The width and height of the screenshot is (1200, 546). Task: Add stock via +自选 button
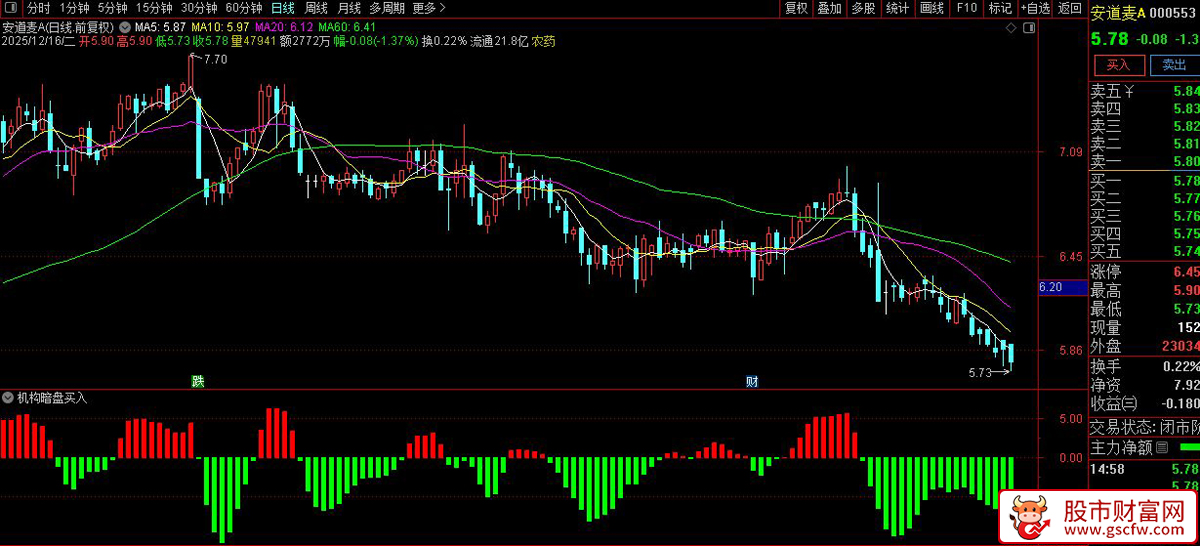point(1035,9)
